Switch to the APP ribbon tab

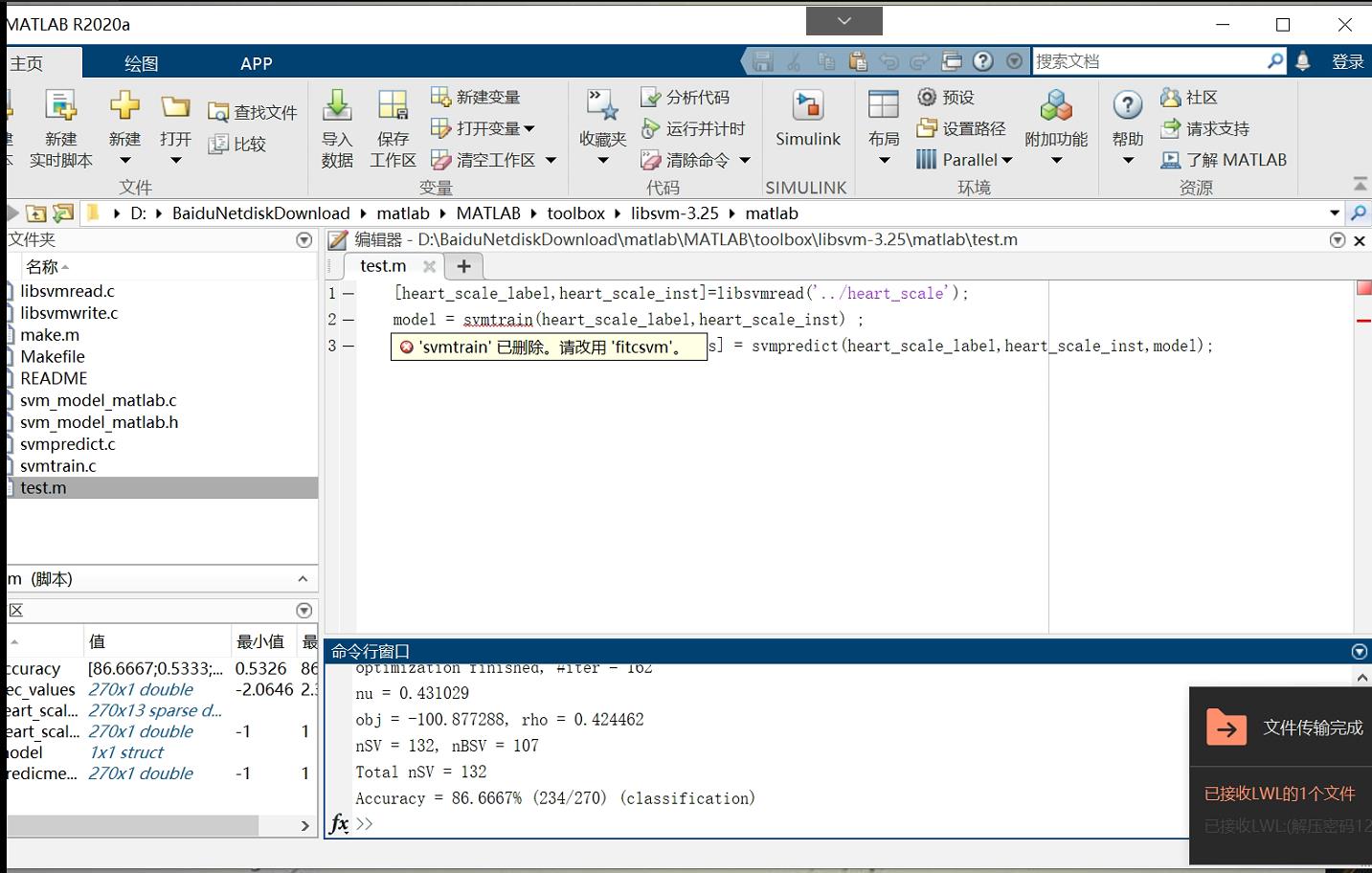[256, 63]
